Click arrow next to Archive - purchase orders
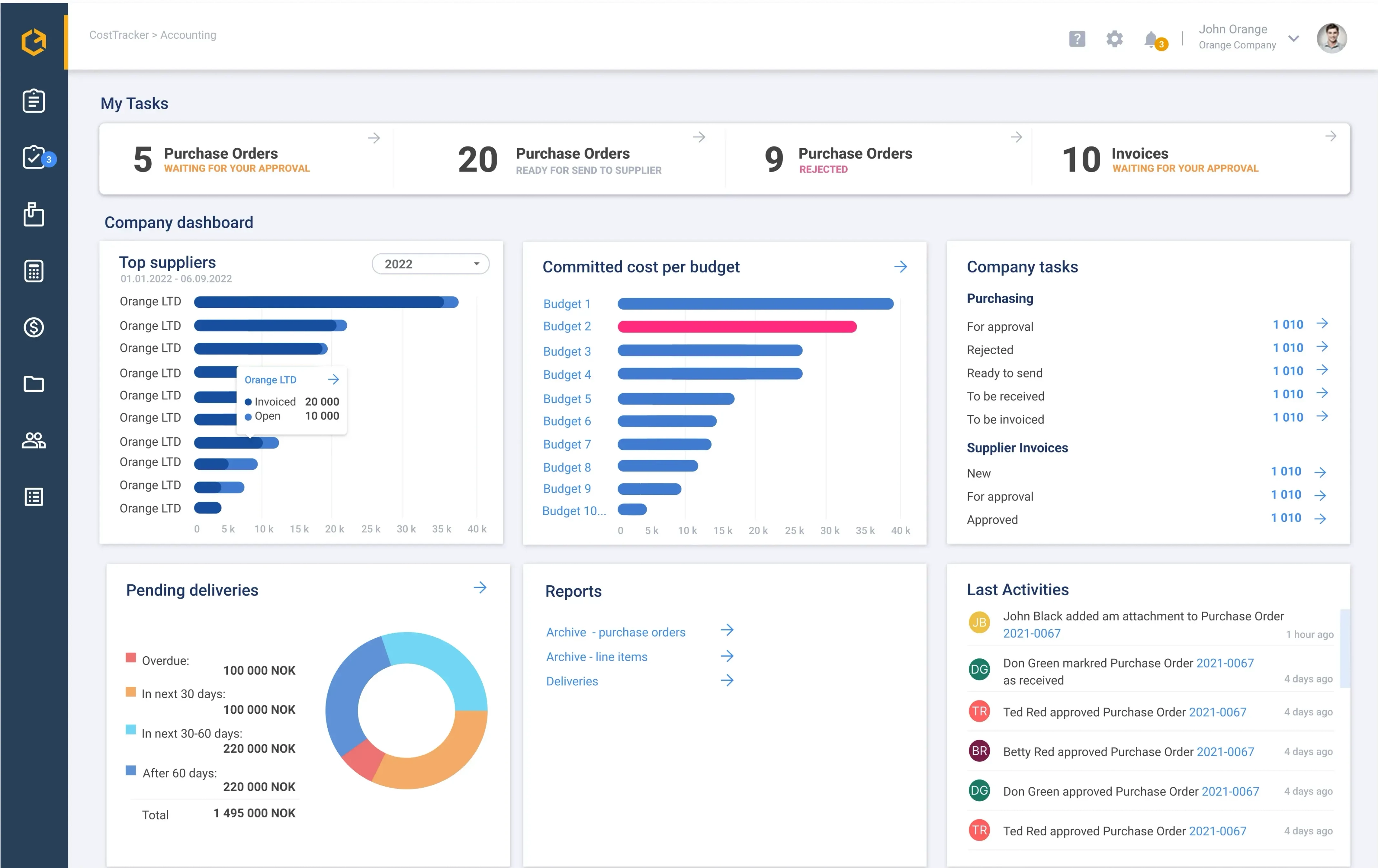1378x868 pixels. 727,630
